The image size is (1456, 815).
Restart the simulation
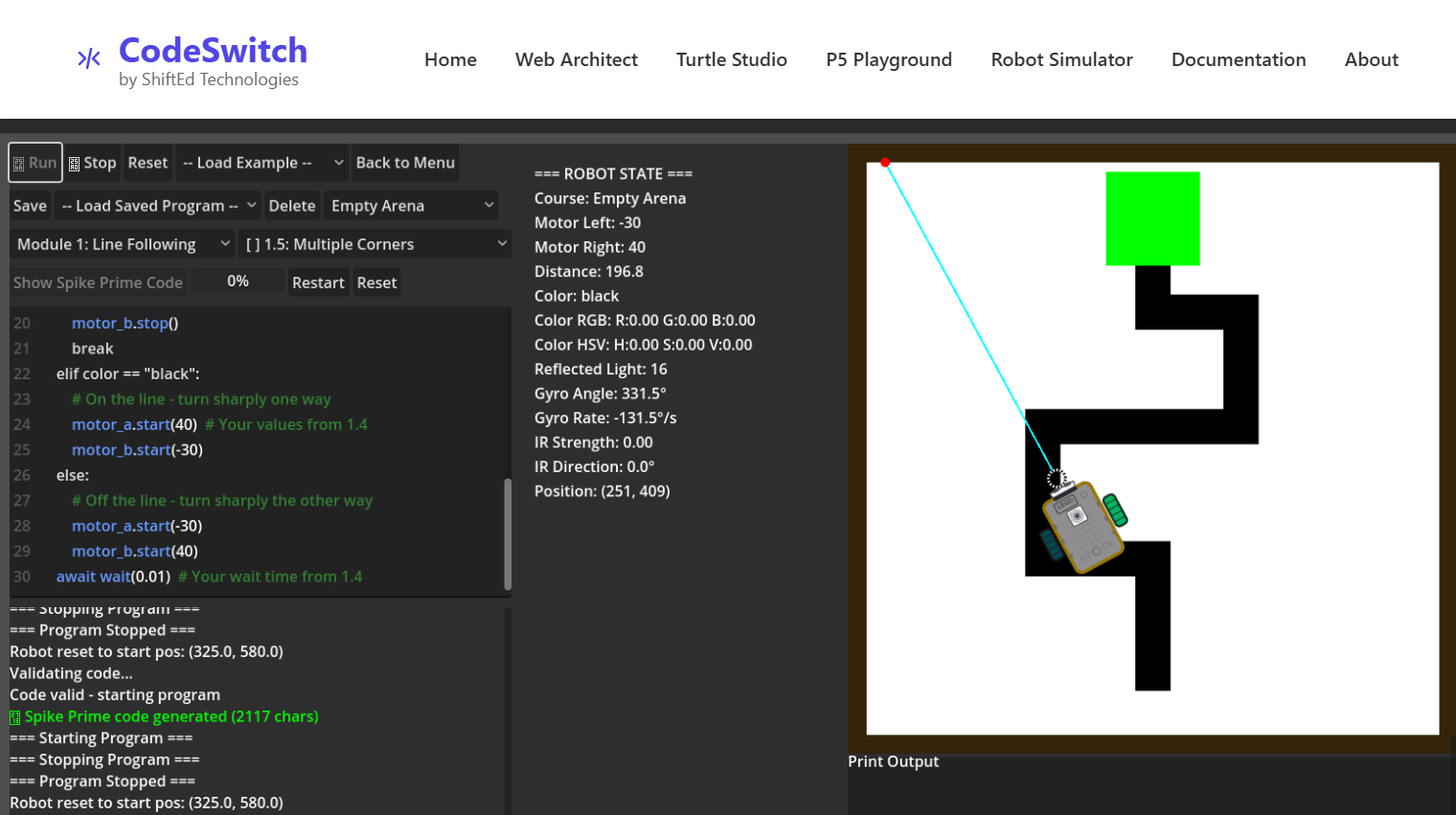[x=318, y=282]
